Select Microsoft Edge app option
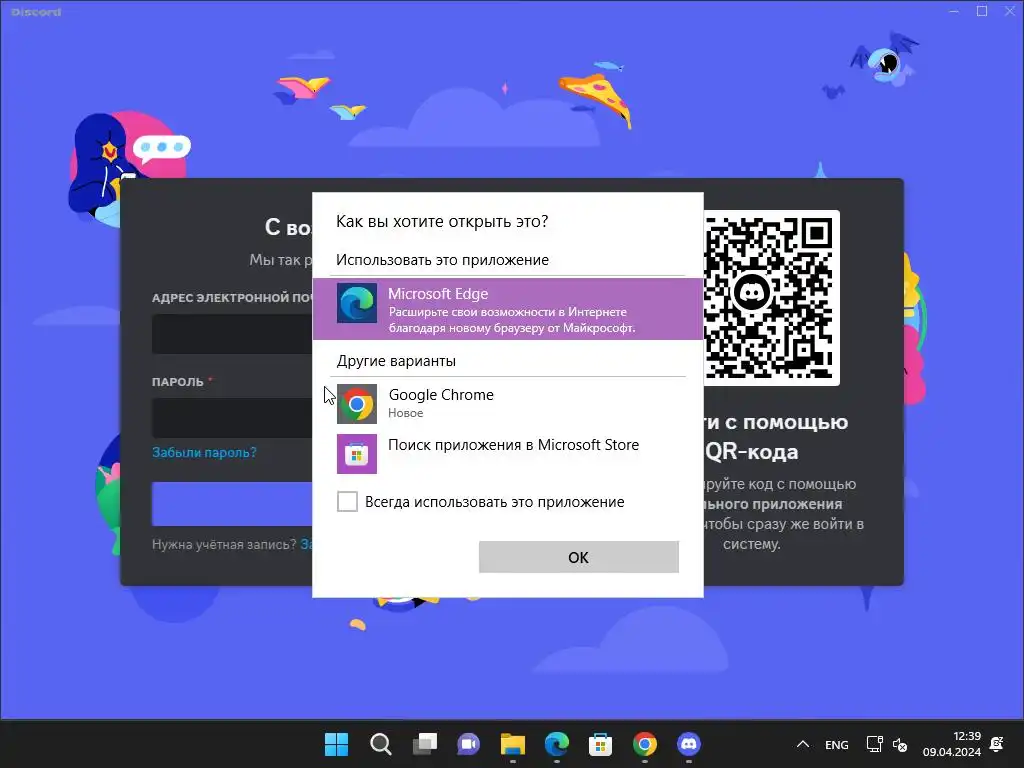1024x768 pixels. (507, 309)
